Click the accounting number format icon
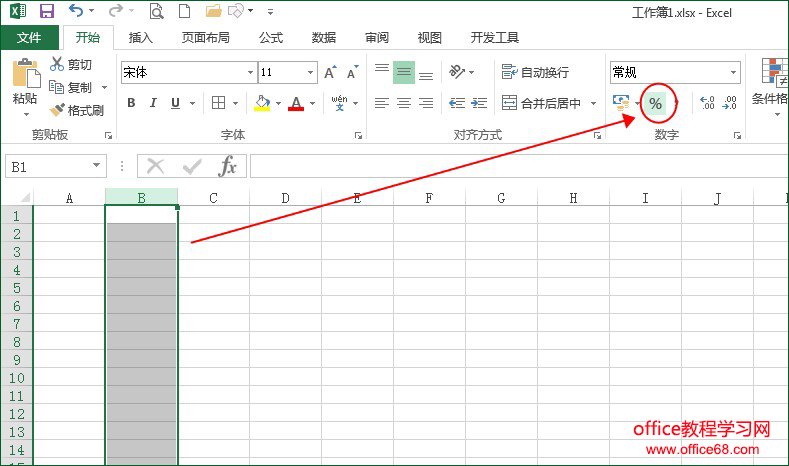Viewport: 789px width, 466px height. (x=621, y=103)
